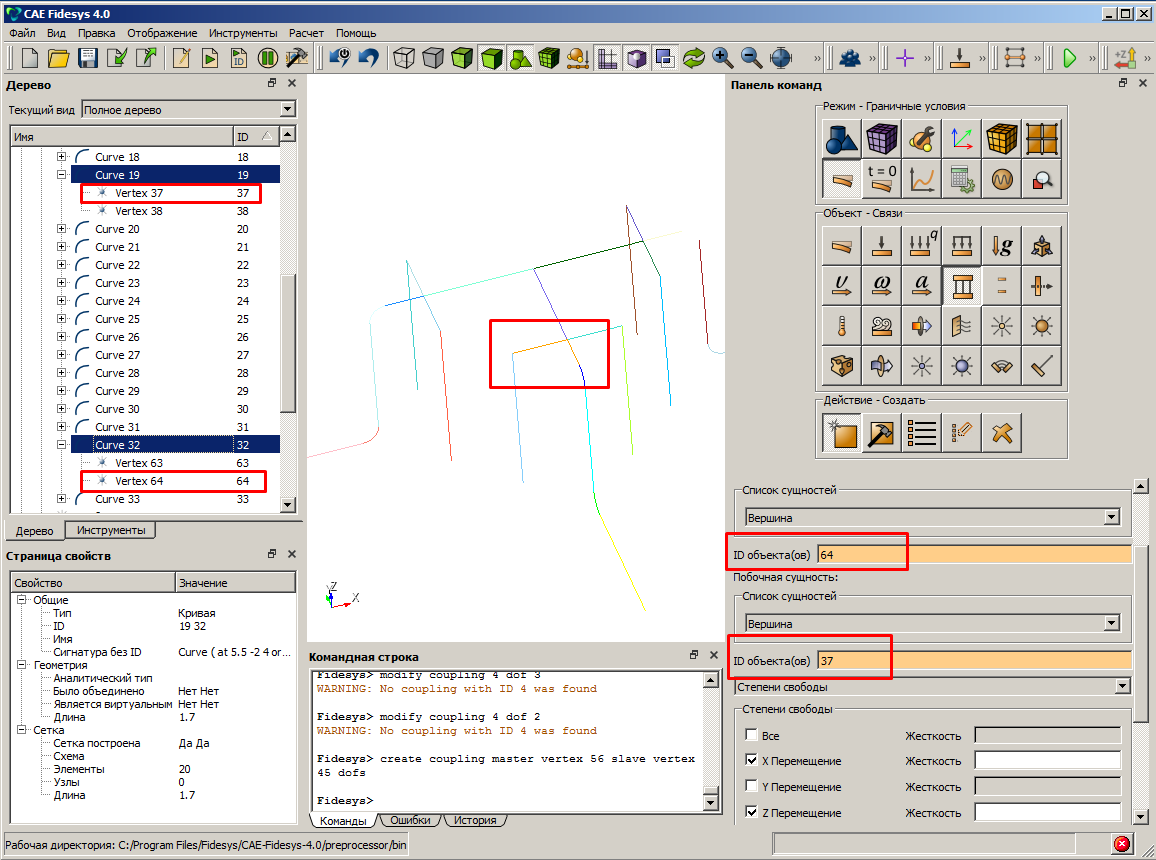
Task: Enable 'Y Перемещение' checkbox
Action: click(751, 786)
